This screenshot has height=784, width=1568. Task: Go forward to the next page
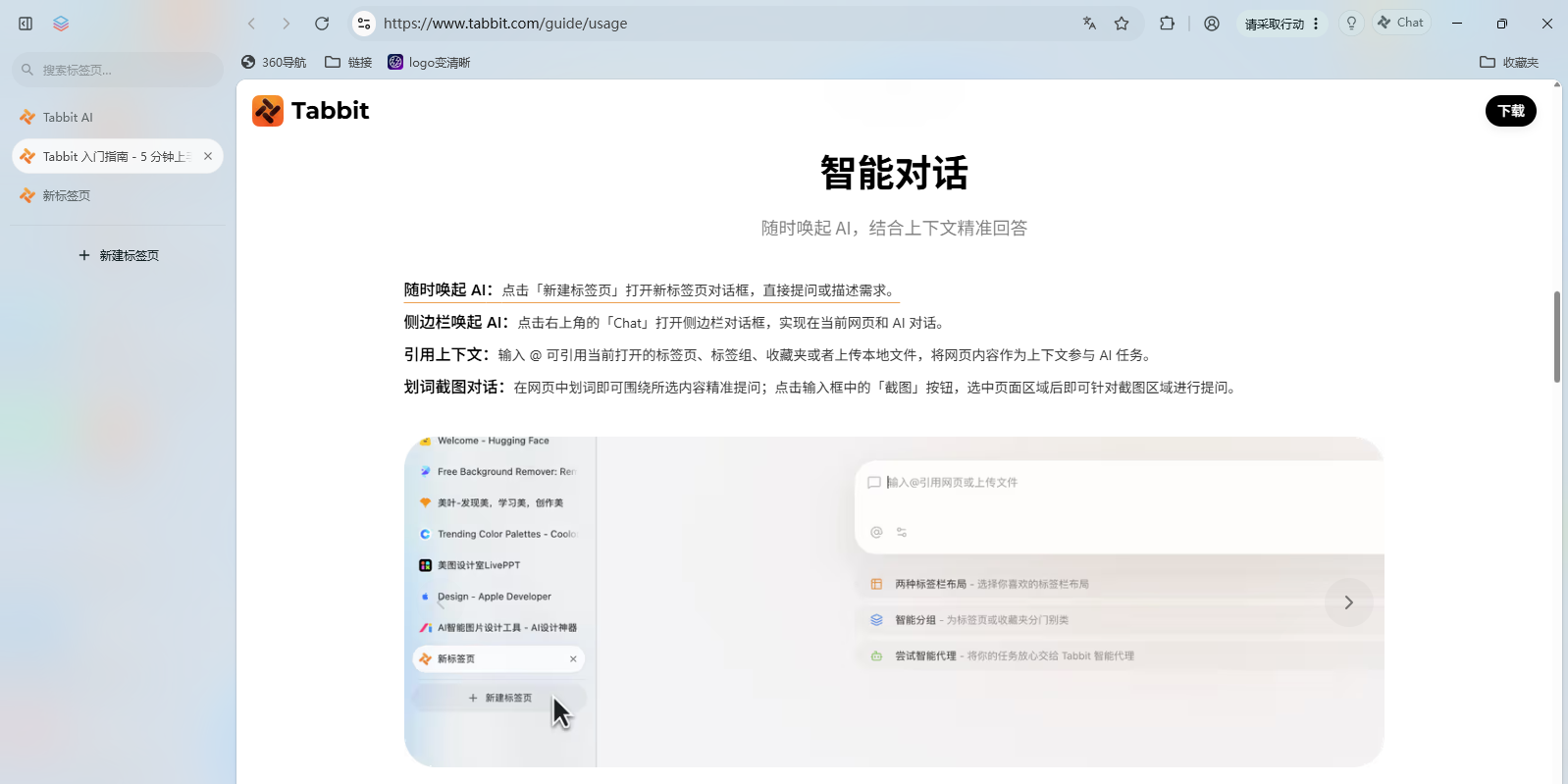tap(287, 24)
